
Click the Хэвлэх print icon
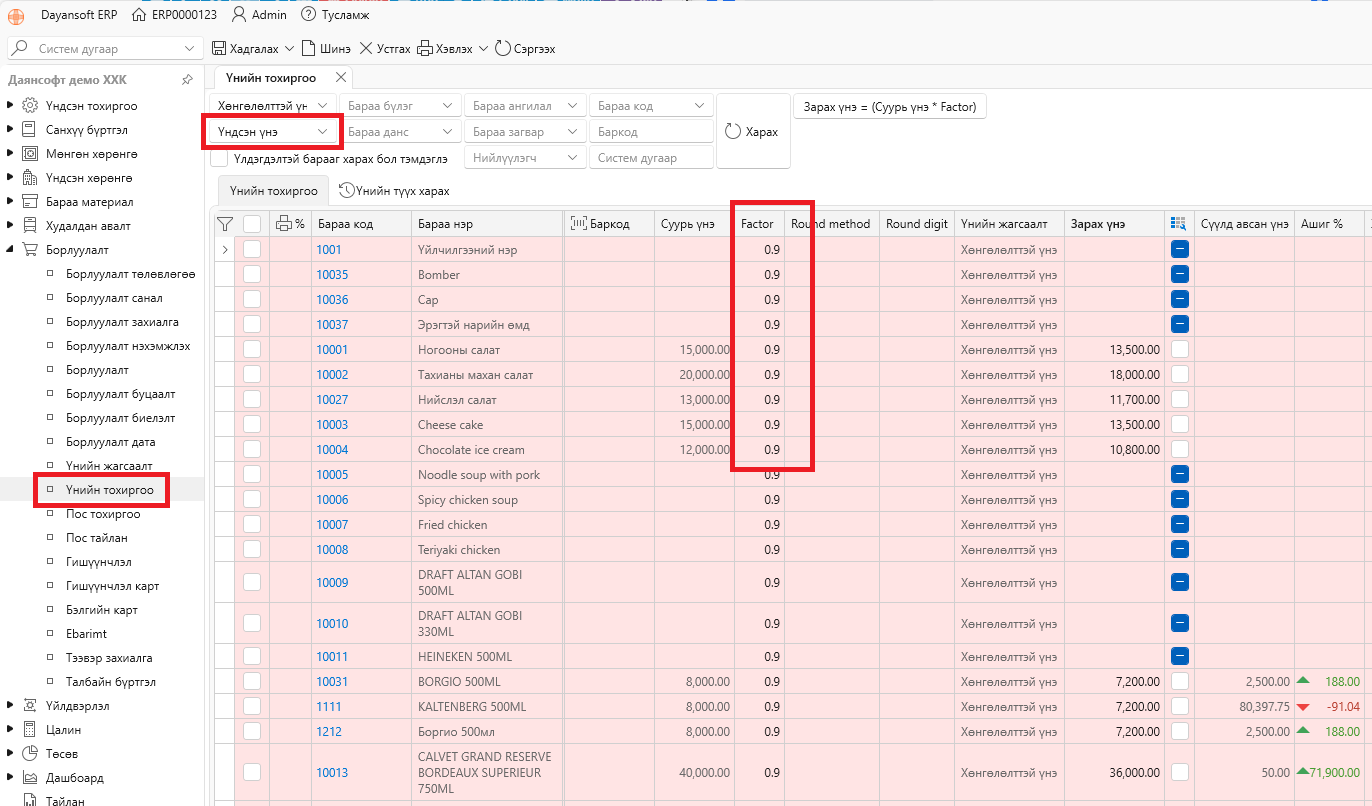[x=424, y=48]
